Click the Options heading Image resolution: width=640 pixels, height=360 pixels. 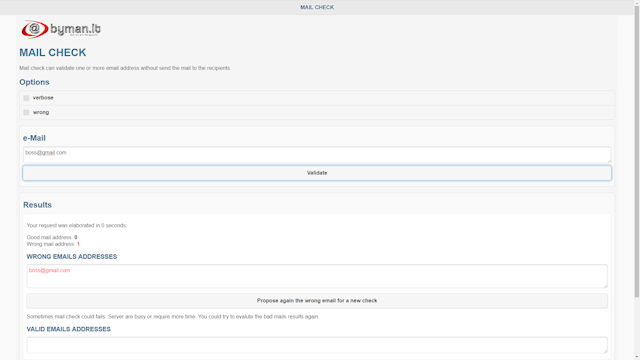coord(34,82)
